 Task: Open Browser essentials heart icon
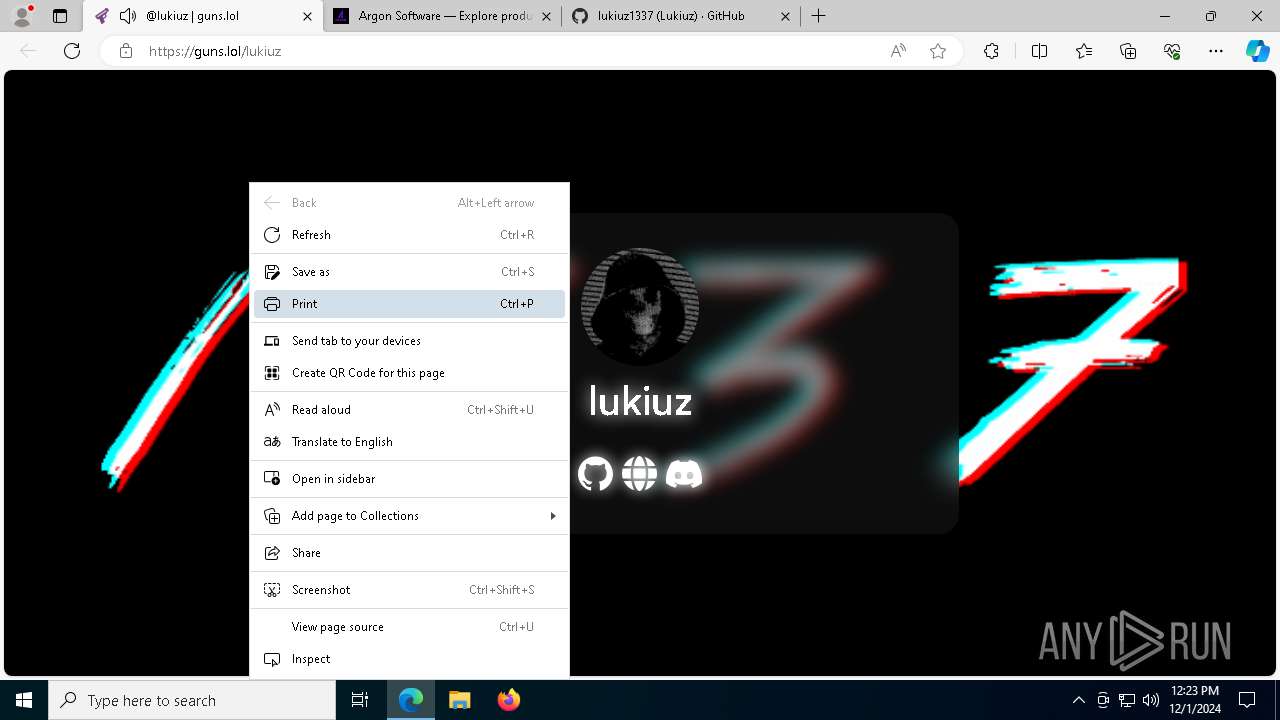click(x=1173, y=51)
